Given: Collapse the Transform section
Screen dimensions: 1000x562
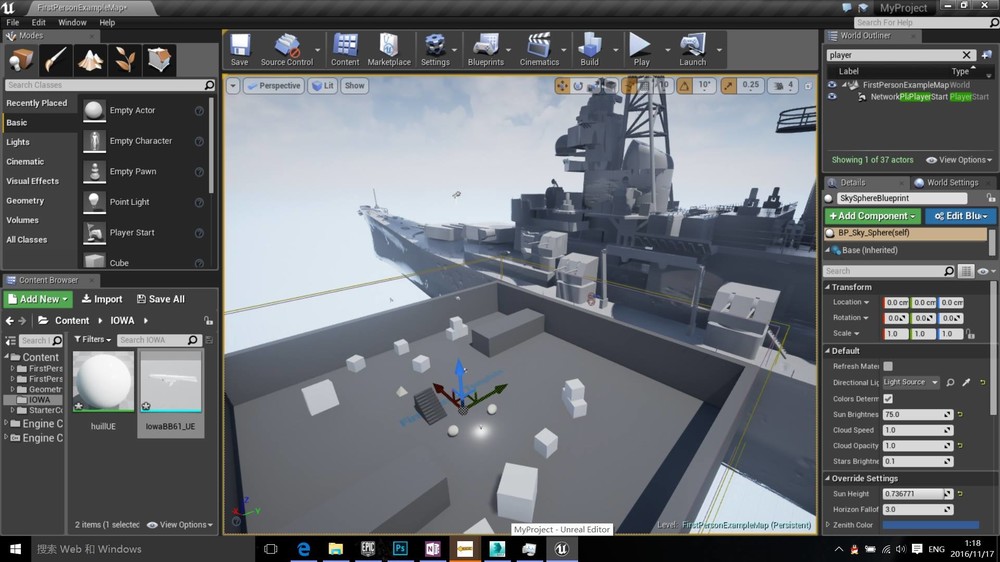Looking at the screenshot, I should pos(827,287).
